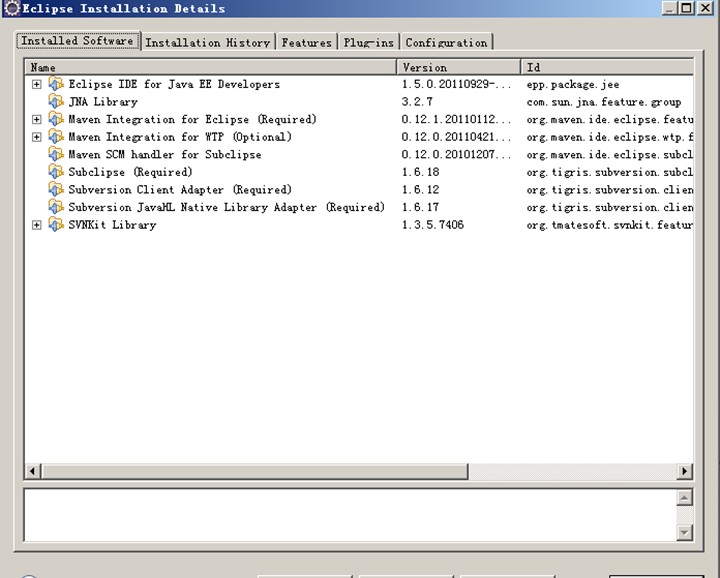
Task: Maximize the Eclipse Installation Details window
Action: pyautogui.click(x=686, y=8)
